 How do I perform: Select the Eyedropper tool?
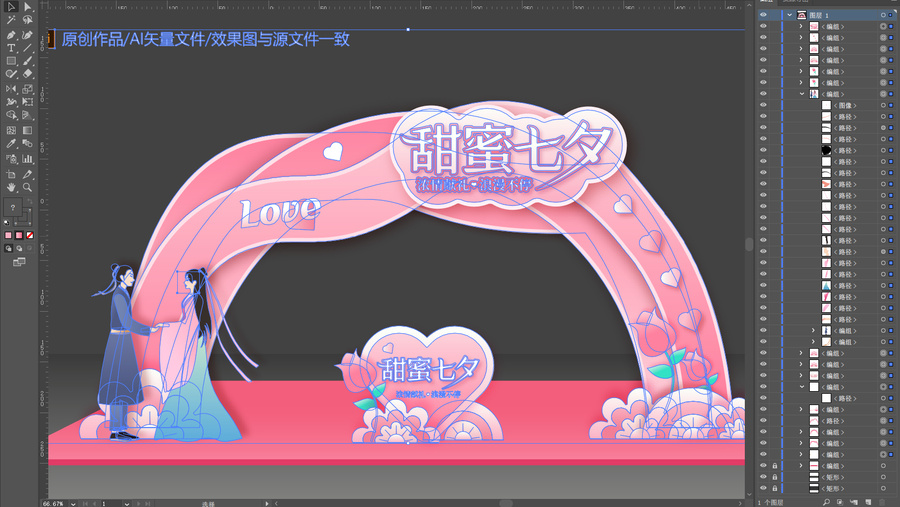pyautogui.click(x=11, y=144)
